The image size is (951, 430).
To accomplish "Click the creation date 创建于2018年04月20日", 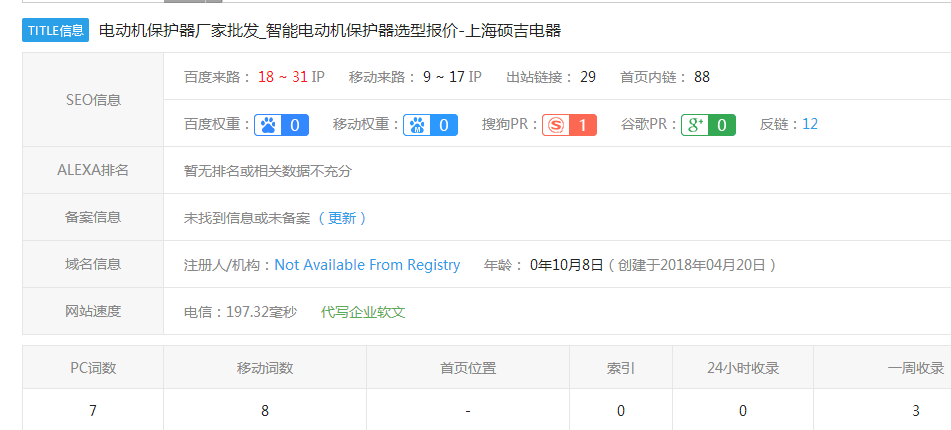I will [692, 265].
